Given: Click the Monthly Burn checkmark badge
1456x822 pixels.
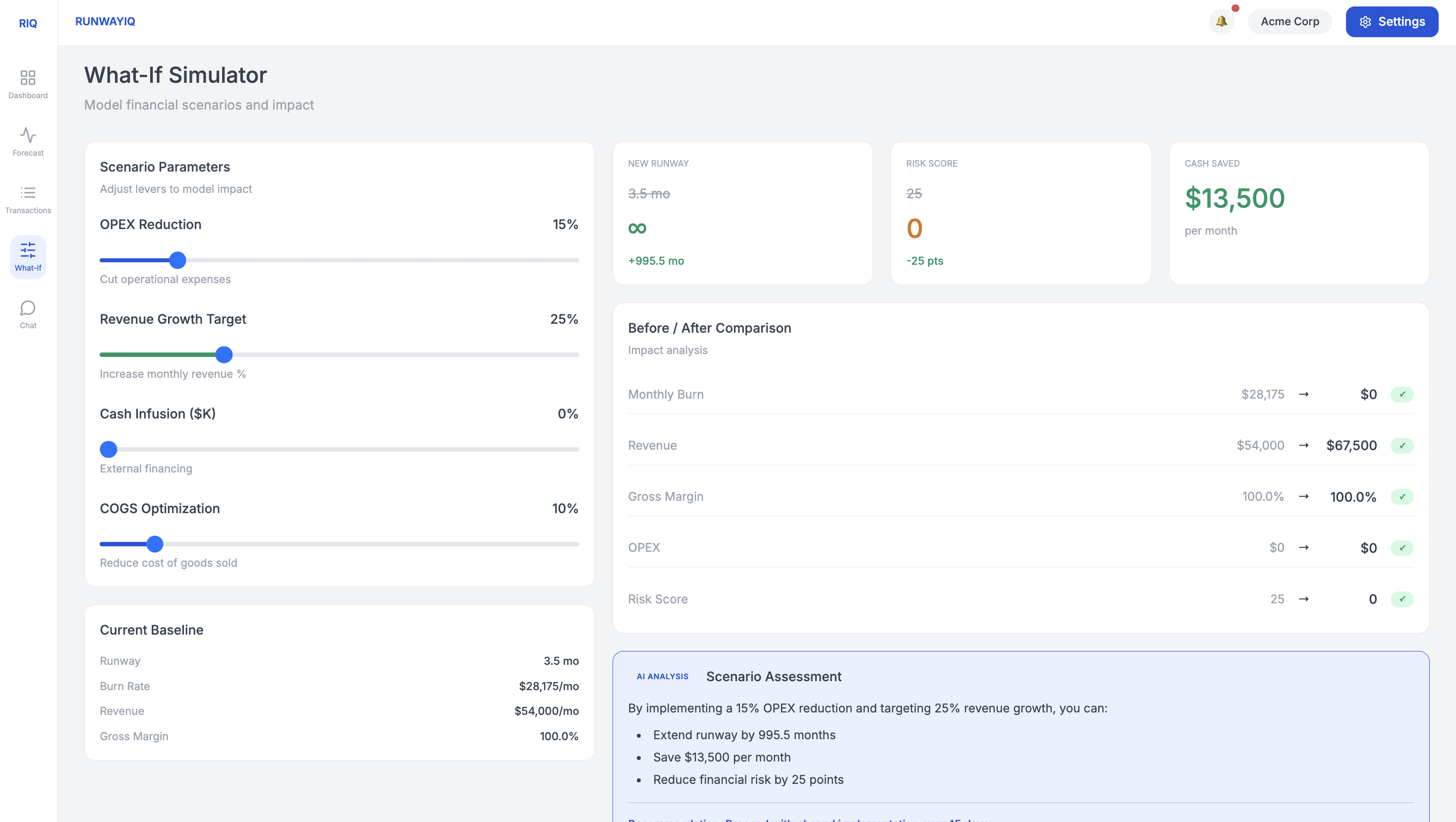Looking at the screenshot, I should [x=1402, y=394].
